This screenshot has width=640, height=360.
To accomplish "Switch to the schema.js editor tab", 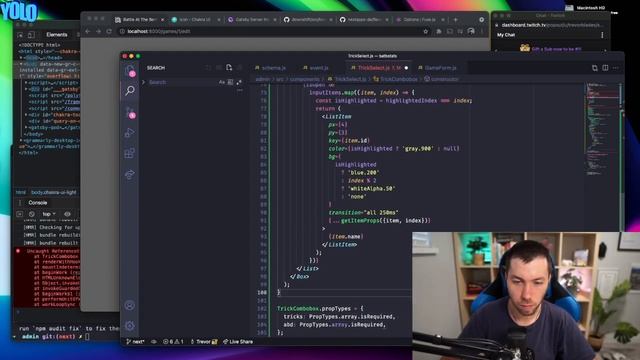I will [270, 68].
